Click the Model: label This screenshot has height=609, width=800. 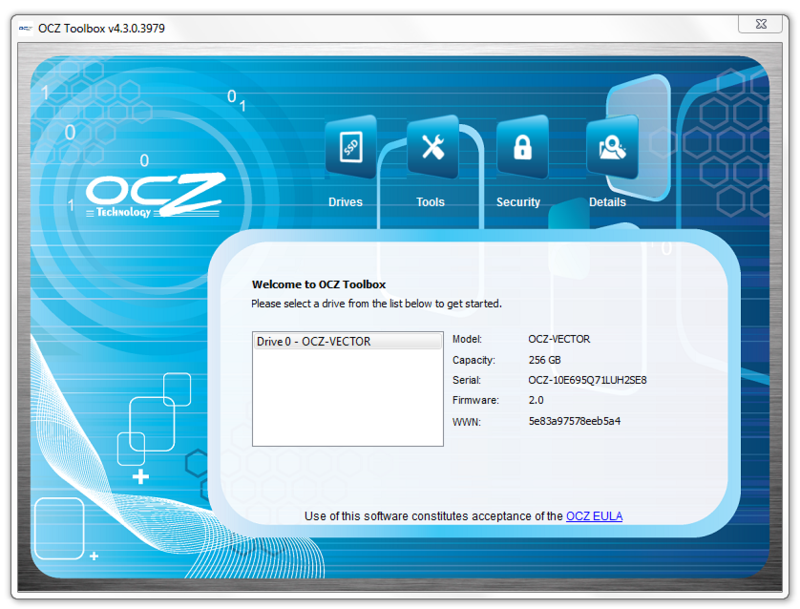point(467,339)
